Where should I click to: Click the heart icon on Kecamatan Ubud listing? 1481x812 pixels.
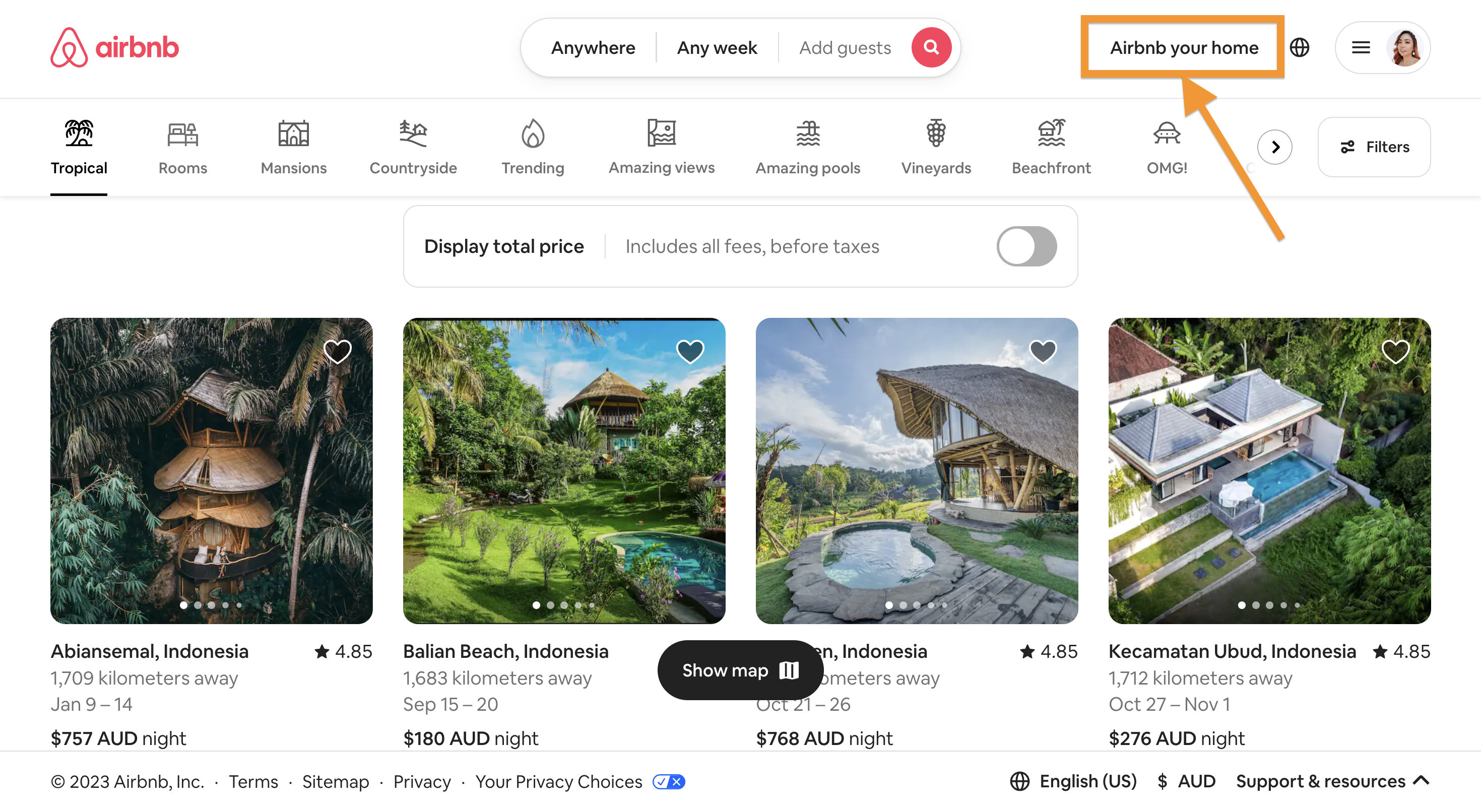click(1396, 352)
